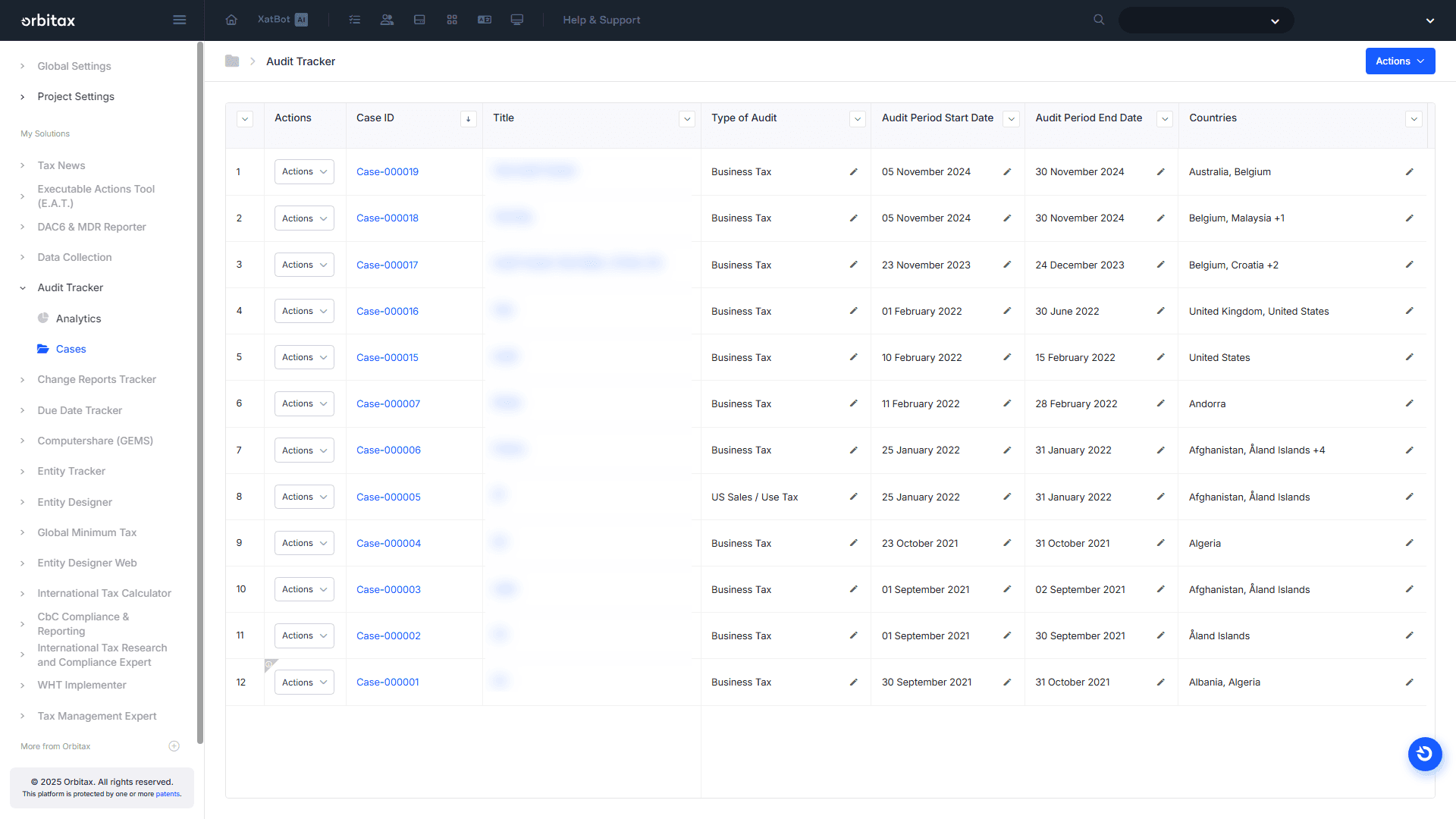Screen dimensions: 1456x819
Task: Edit countries Andorra pencil icon
Action: pyautogui.click(x=1409, y=403)
